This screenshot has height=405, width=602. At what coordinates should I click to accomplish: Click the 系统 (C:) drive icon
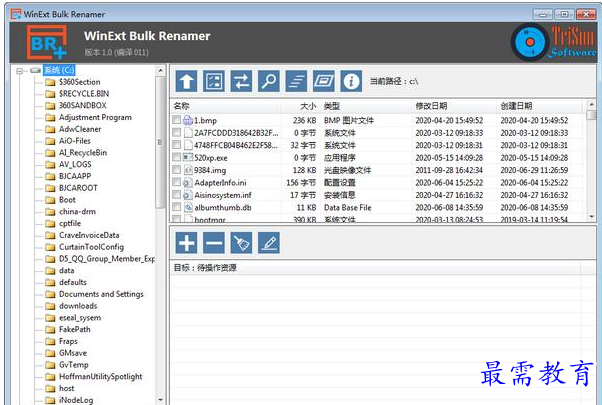point(35,70)
